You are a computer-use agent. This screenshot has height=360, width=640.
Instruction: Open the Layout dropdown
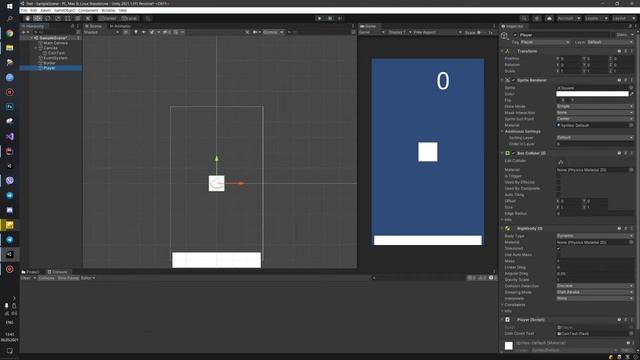coord(623,18)
